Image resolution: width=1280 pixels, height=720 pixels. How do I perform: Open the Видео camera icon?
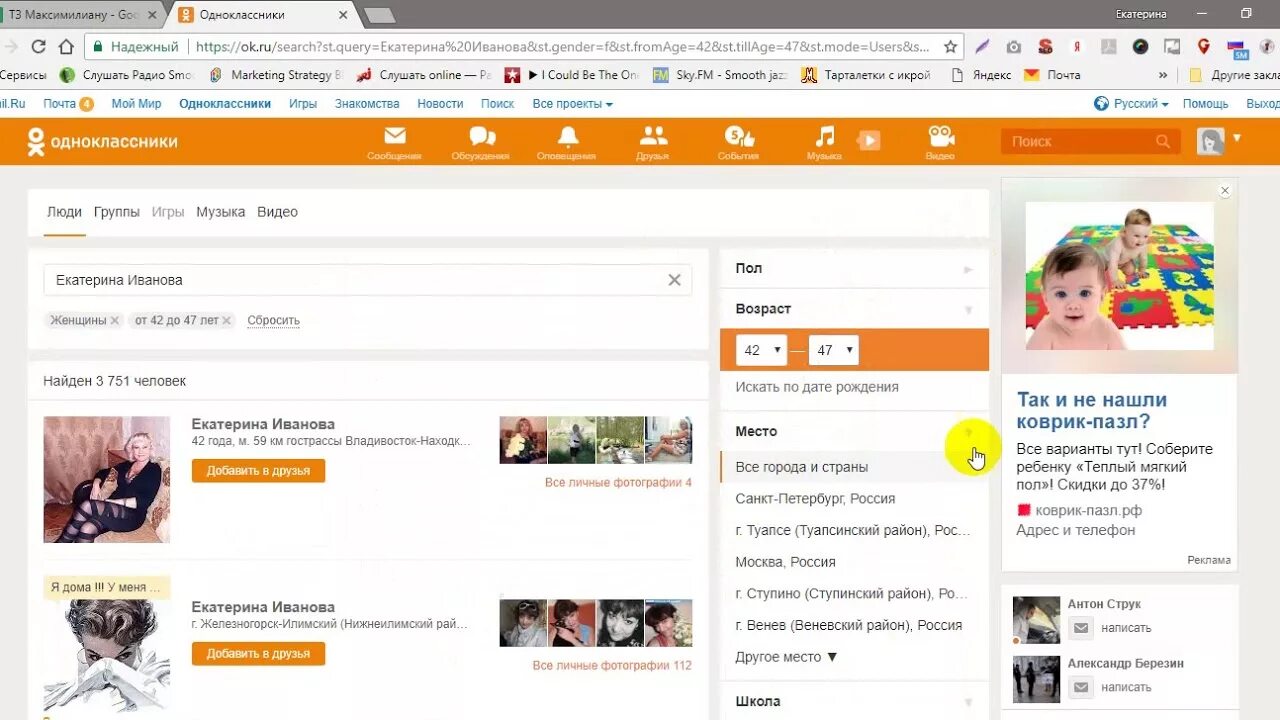(940, 142)
